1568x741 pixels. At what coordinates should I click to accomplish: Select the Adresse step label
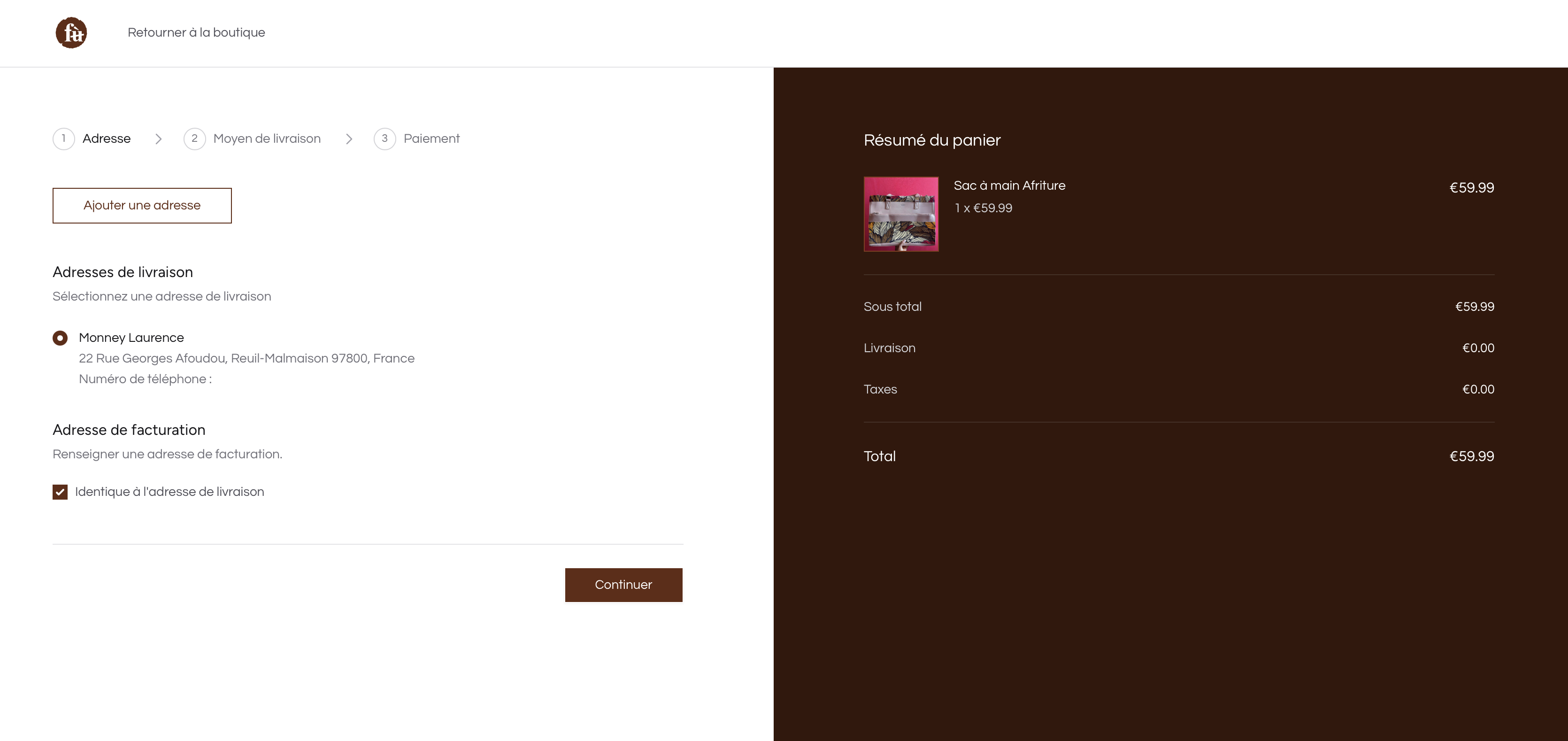pos(107,138)
